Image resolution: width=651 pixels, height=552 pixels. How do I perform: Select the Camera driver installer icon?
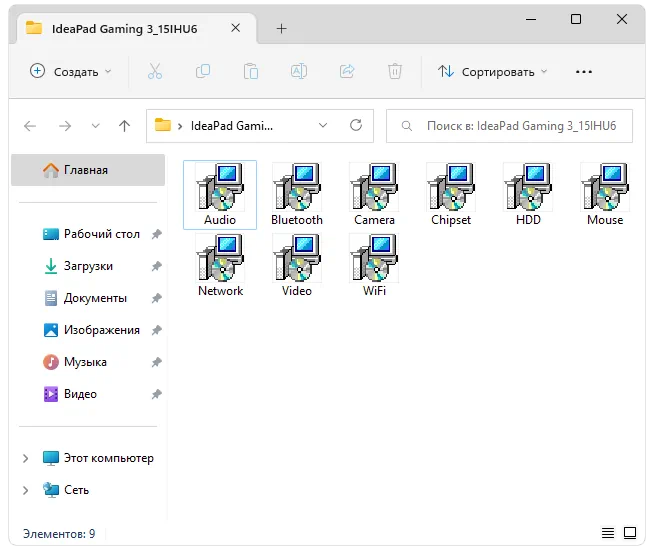tap(374, 187)
